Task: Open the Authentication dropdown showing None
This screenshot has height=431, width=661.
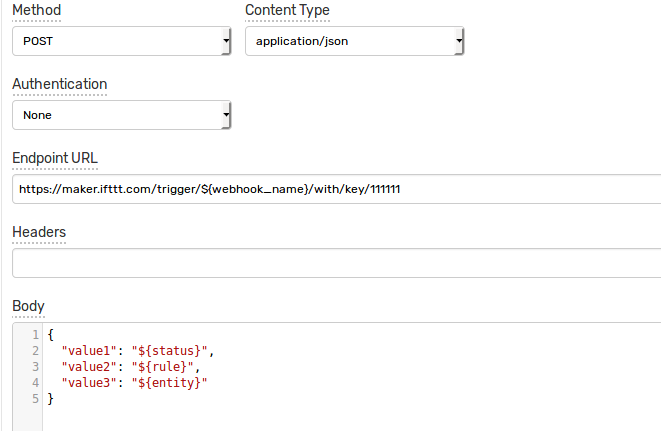Action: click(121, 115)
